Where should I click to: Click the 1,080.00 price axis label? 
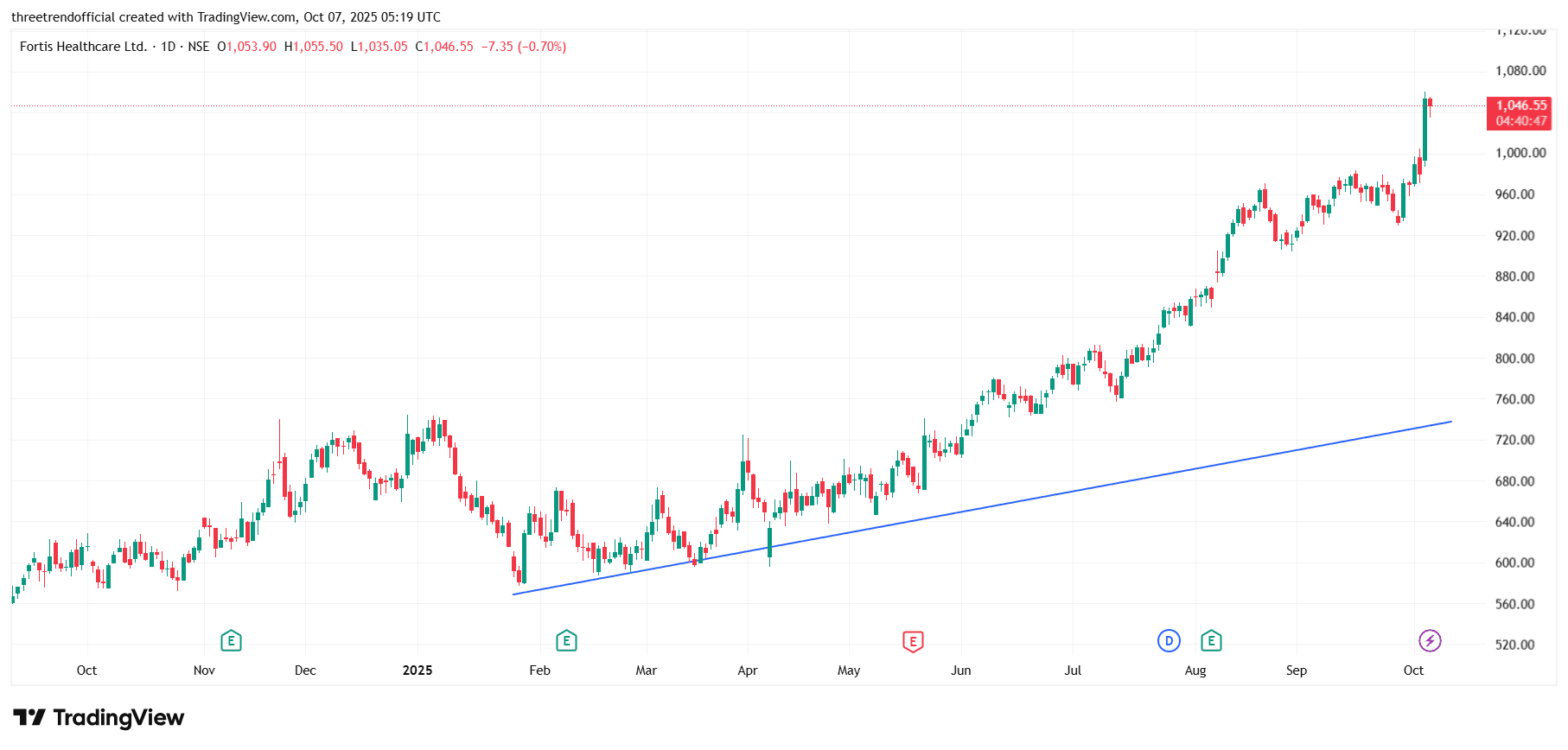coord(1520,71)
